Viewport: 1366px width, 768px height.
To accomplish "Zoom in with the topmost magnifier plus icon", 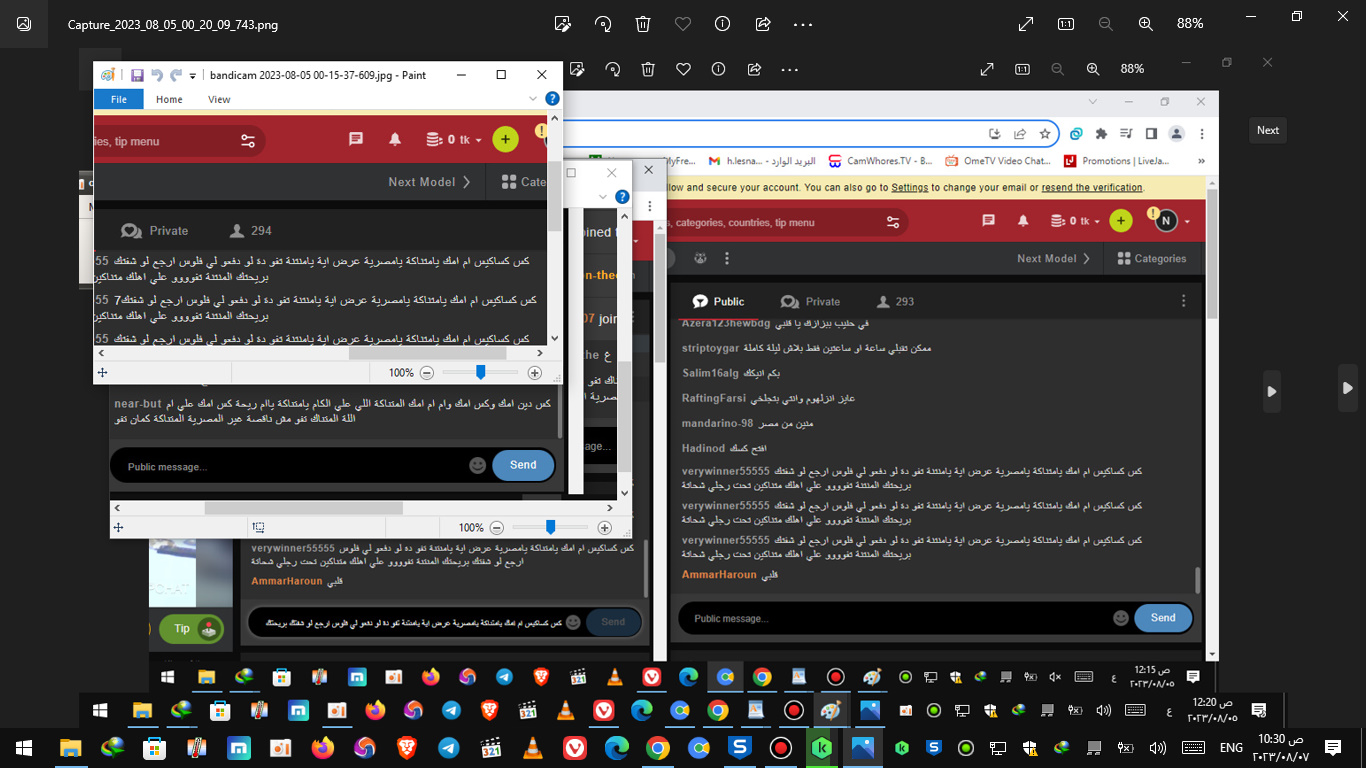I will 1145,24.
